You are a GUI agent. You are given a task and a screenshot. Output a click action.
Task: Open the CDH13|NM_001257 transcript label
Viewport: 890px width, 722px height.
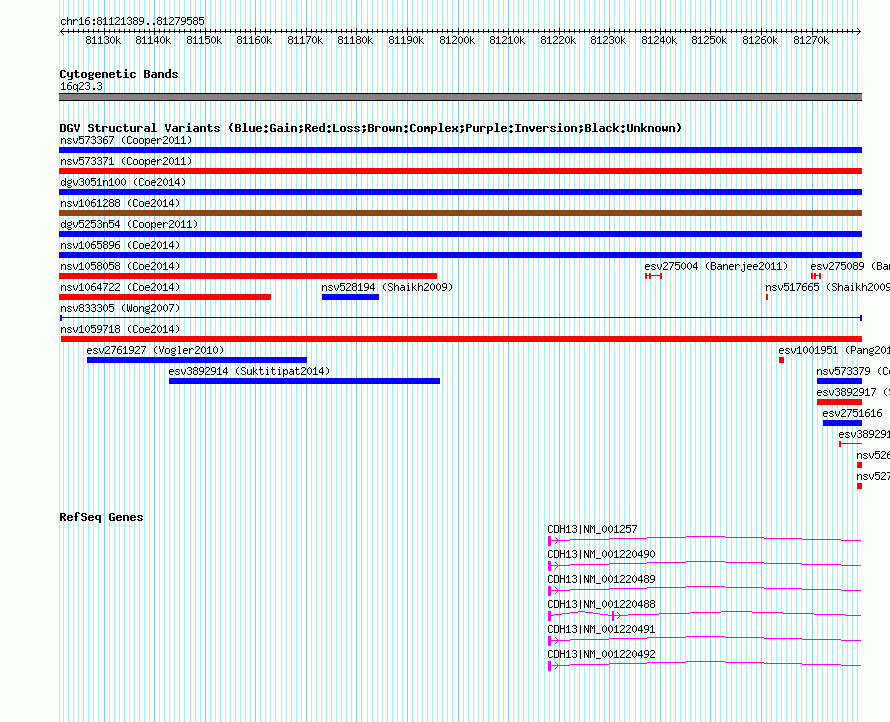pos(592,529)
